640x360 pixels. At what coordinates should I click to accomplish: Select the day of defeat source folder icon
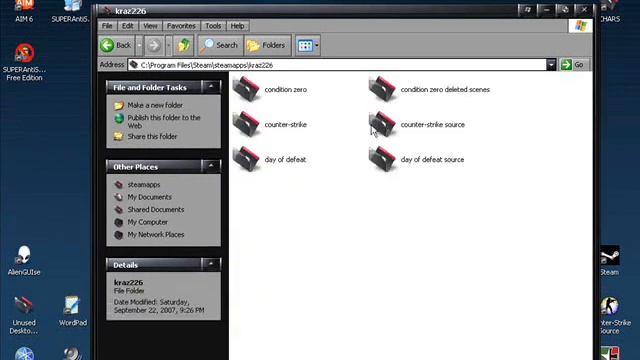pyautogui.click(x=382, y=159)
